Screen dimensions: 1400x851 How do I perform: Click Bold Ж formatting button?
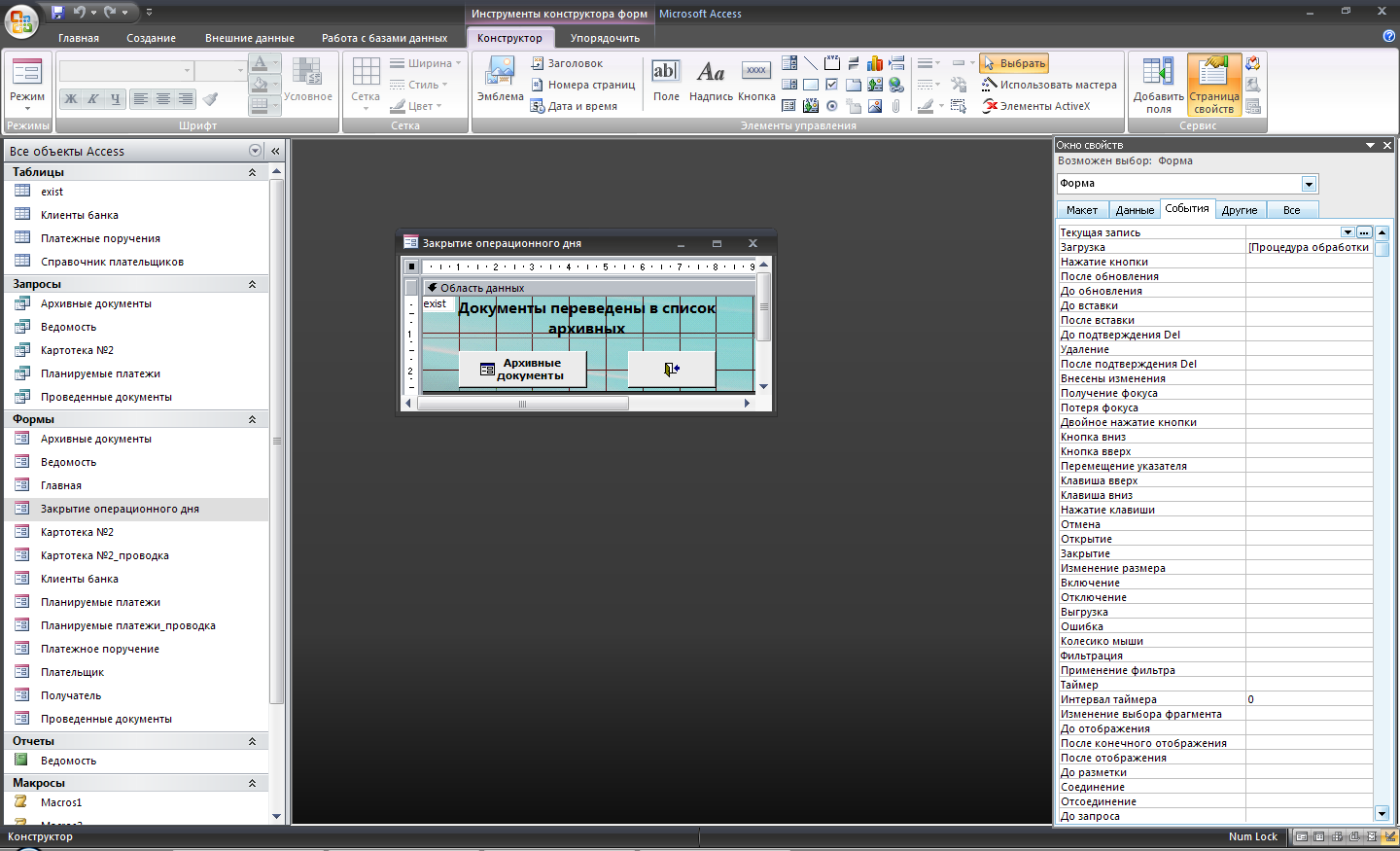pyautogui.click(x=70, y=98)
